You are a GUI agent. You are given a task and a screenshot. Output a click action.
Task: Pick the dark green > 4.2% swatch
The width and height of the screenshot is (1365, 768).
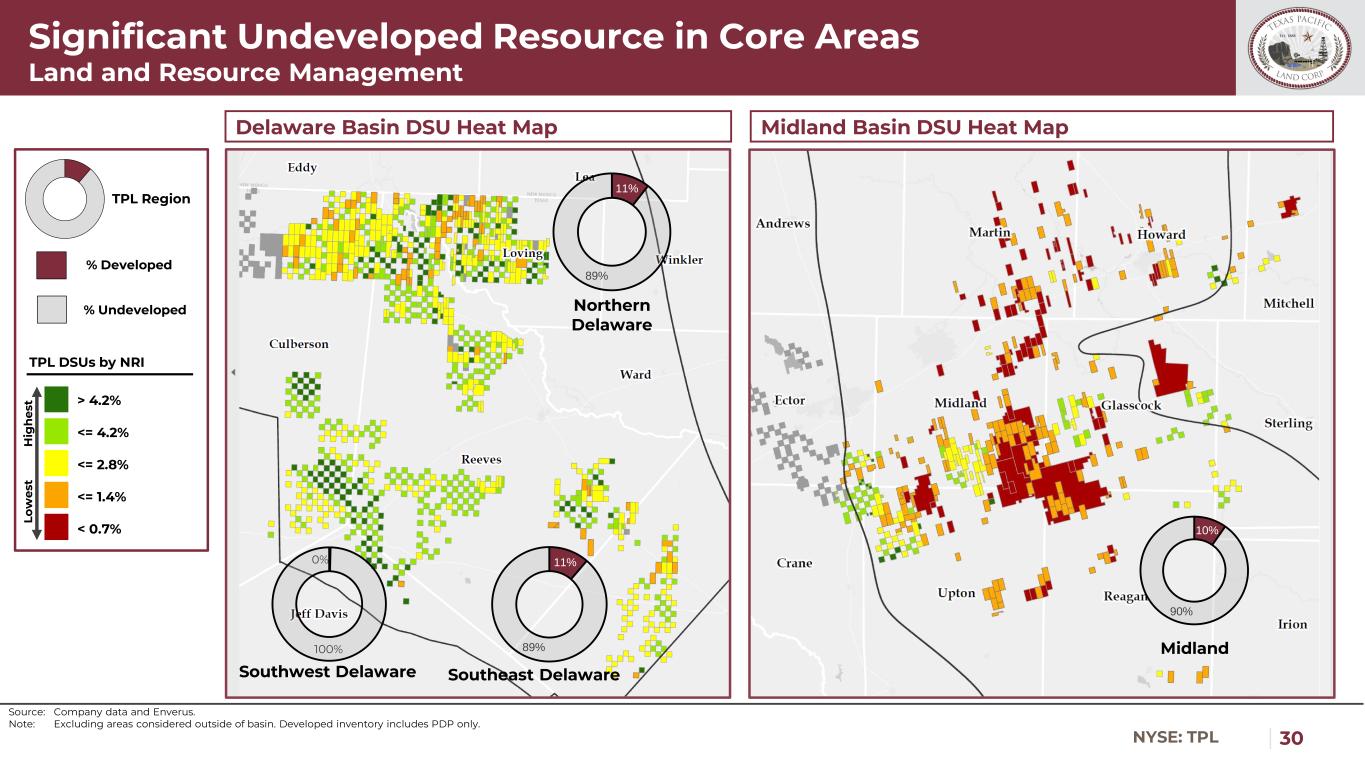click(x=56, y=401)
